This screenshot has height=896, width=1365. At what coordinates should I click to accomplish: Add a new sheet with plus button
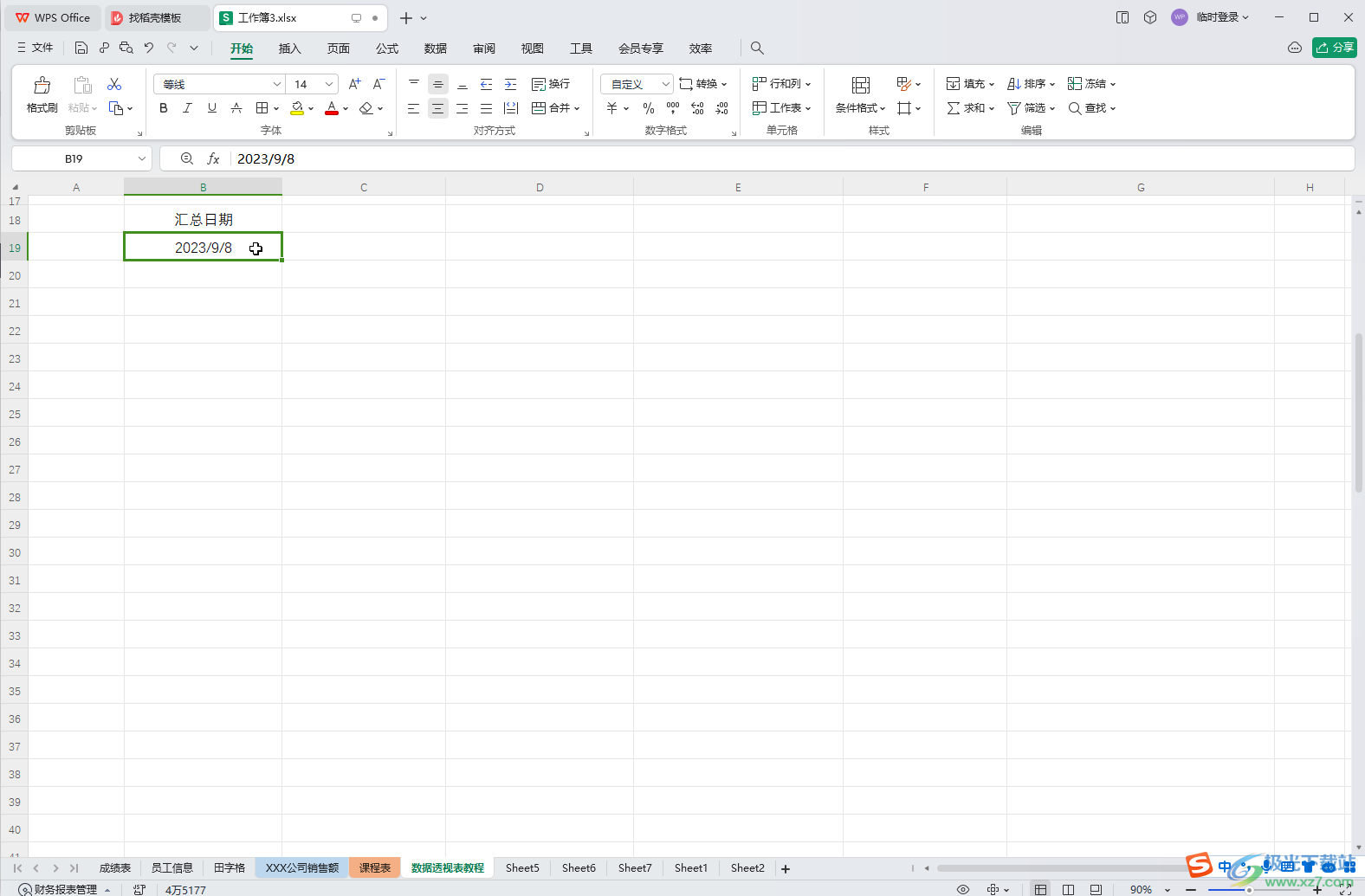tap(786, 868)
